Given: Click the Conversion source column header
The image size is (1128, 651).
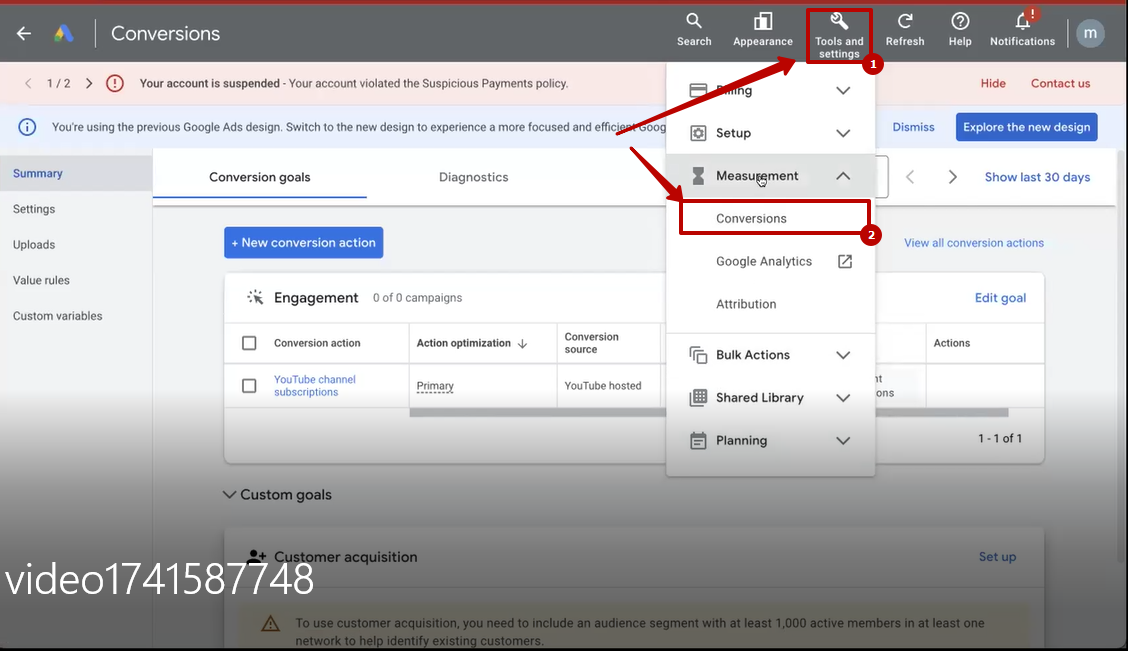Looking at the screenshot, I should [591, 343].
